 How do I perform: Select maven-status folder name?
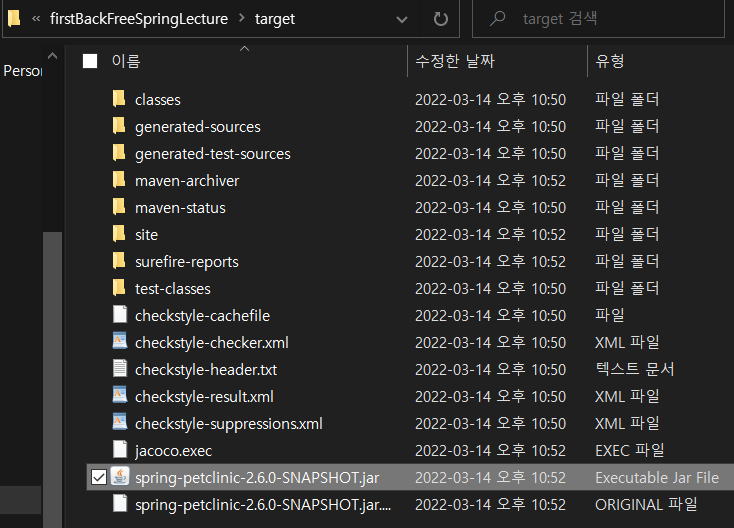coord(180,208)
